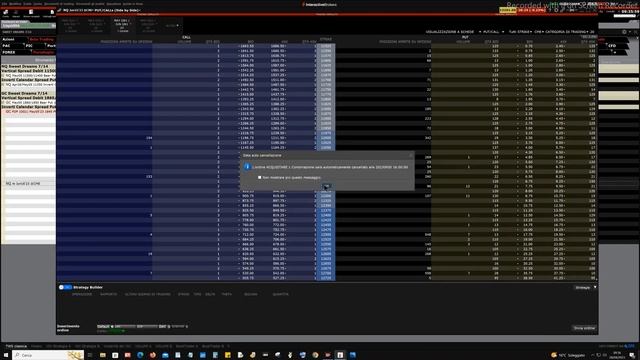Viewport: 640px width, 360px height.
Task: Expand the 'Tutti strike' dropdown
Action: 520,32
